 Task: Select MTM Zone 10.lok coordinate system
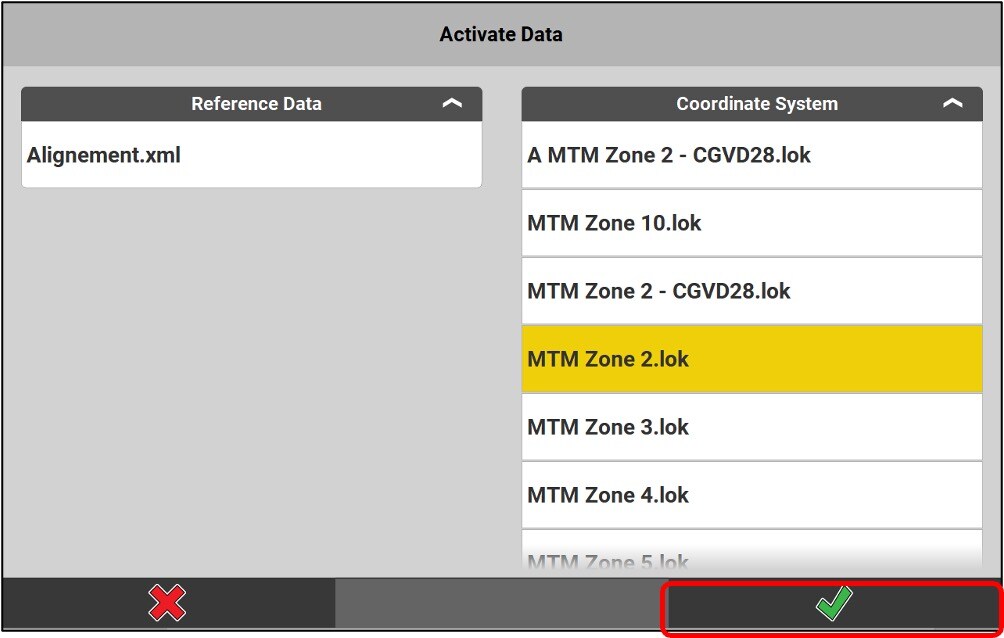coord(614,223)
